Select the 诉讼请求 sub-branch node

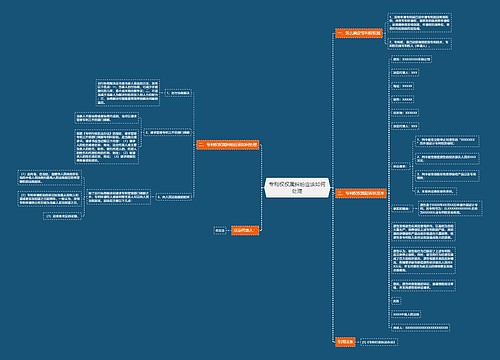point(400,166)
